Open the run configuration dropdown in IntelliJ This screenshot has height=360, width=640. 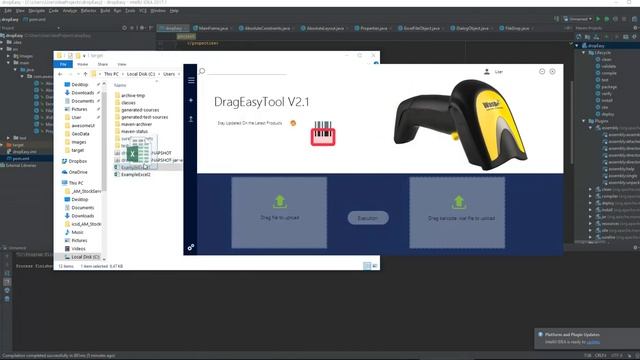(578, 19)
